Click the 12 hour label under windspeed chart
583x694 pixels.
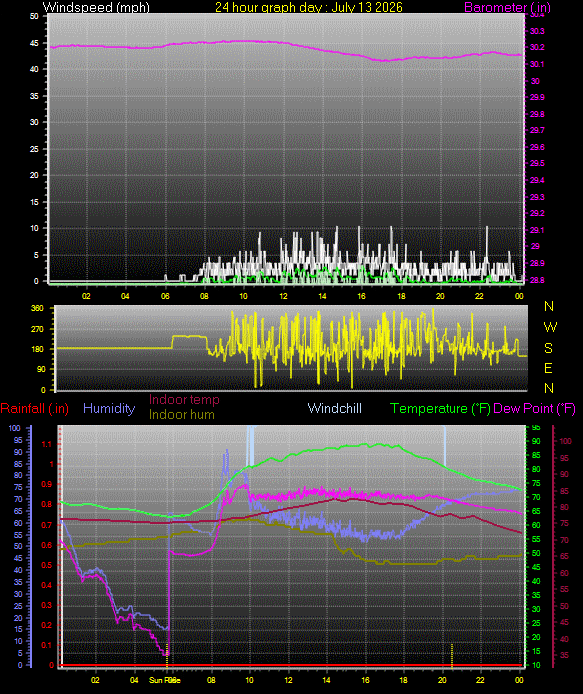click(283, 296)
